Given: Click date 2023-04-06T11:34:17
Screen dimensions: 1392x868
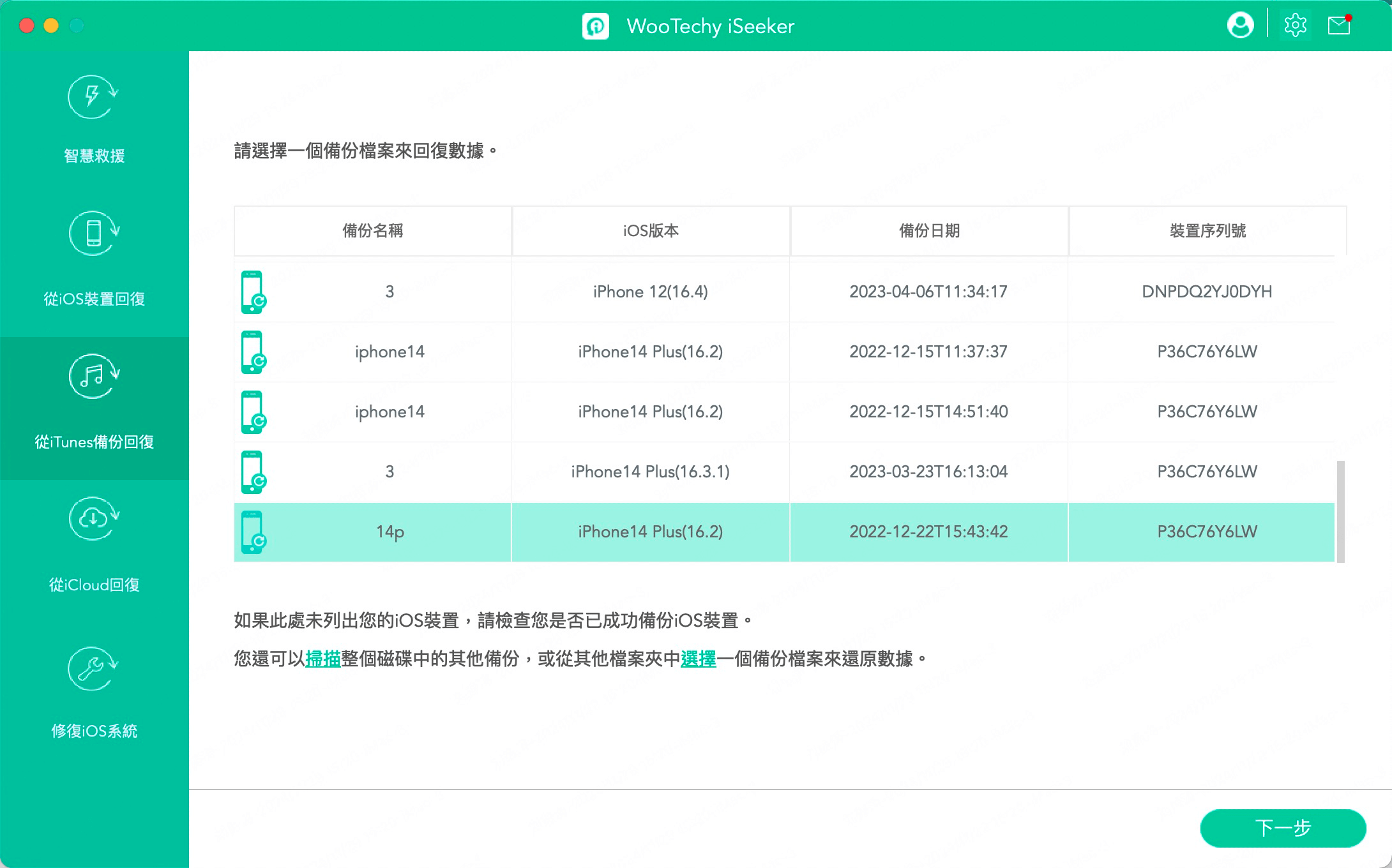Looking at the screenshot, I should 928,292.
